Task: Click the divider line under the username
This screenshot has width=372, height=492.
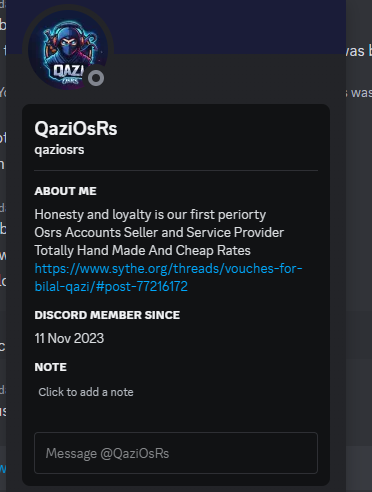Action: pos(176,170)
